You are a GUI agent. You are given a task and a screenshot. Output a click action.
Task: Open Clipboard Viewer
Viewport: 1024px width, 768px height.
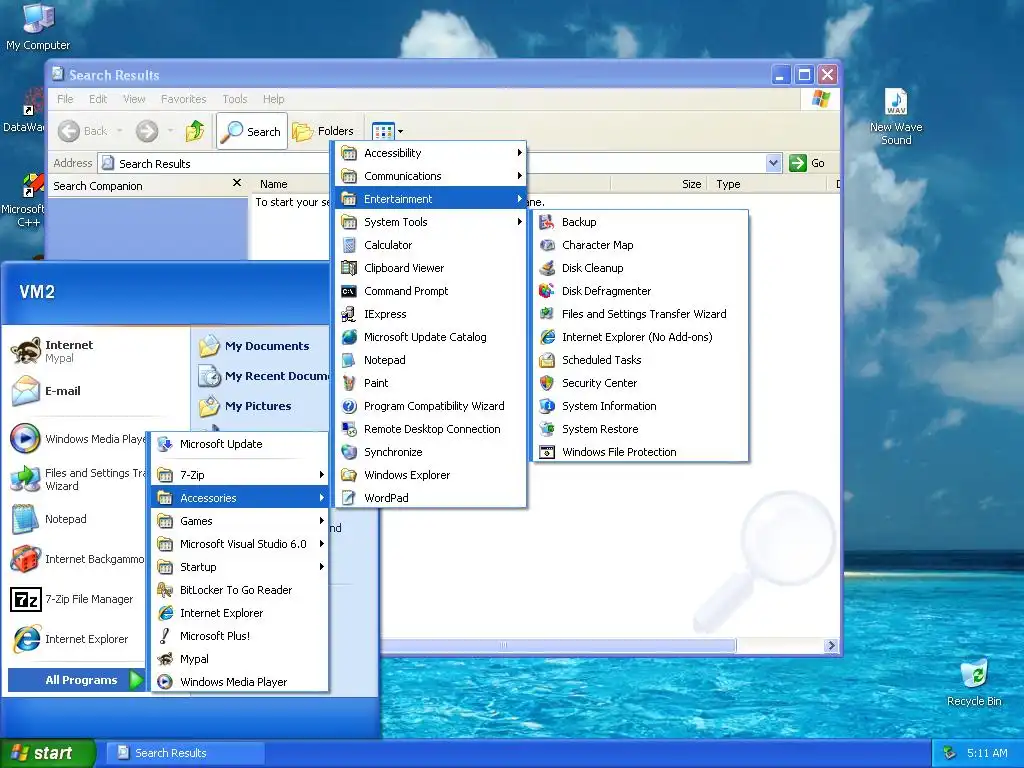pyautogui.click(x=430, y=268)
